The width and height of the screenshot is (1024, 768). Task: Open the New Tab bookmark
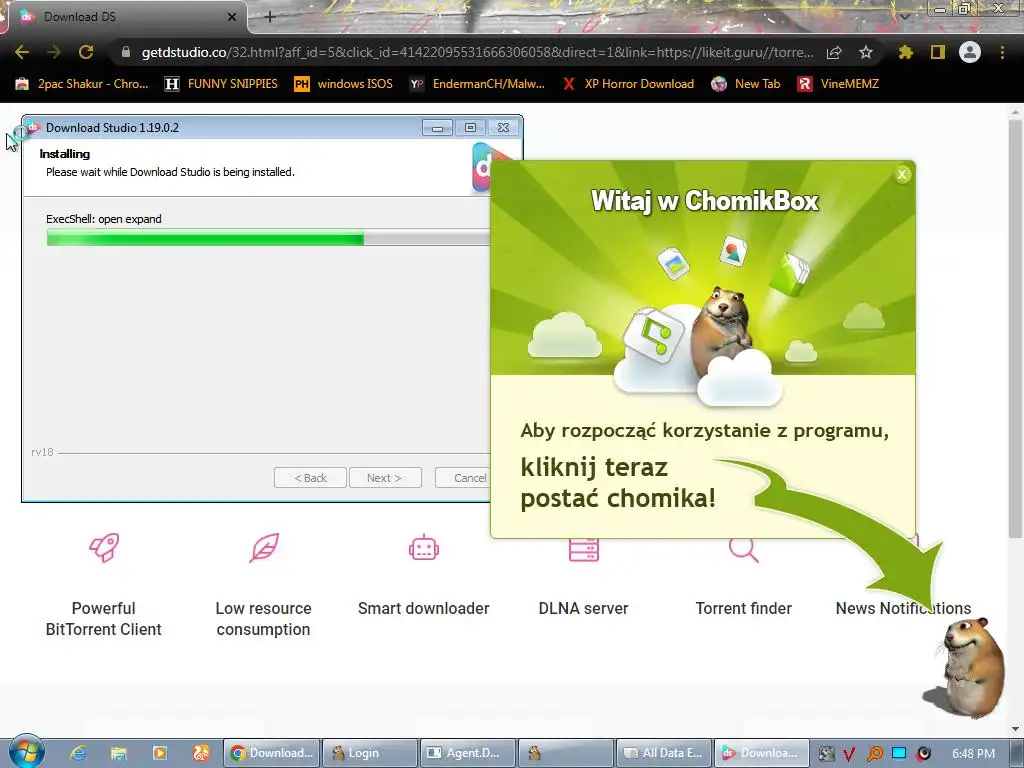pyautogui.click(x=746, y=84)
